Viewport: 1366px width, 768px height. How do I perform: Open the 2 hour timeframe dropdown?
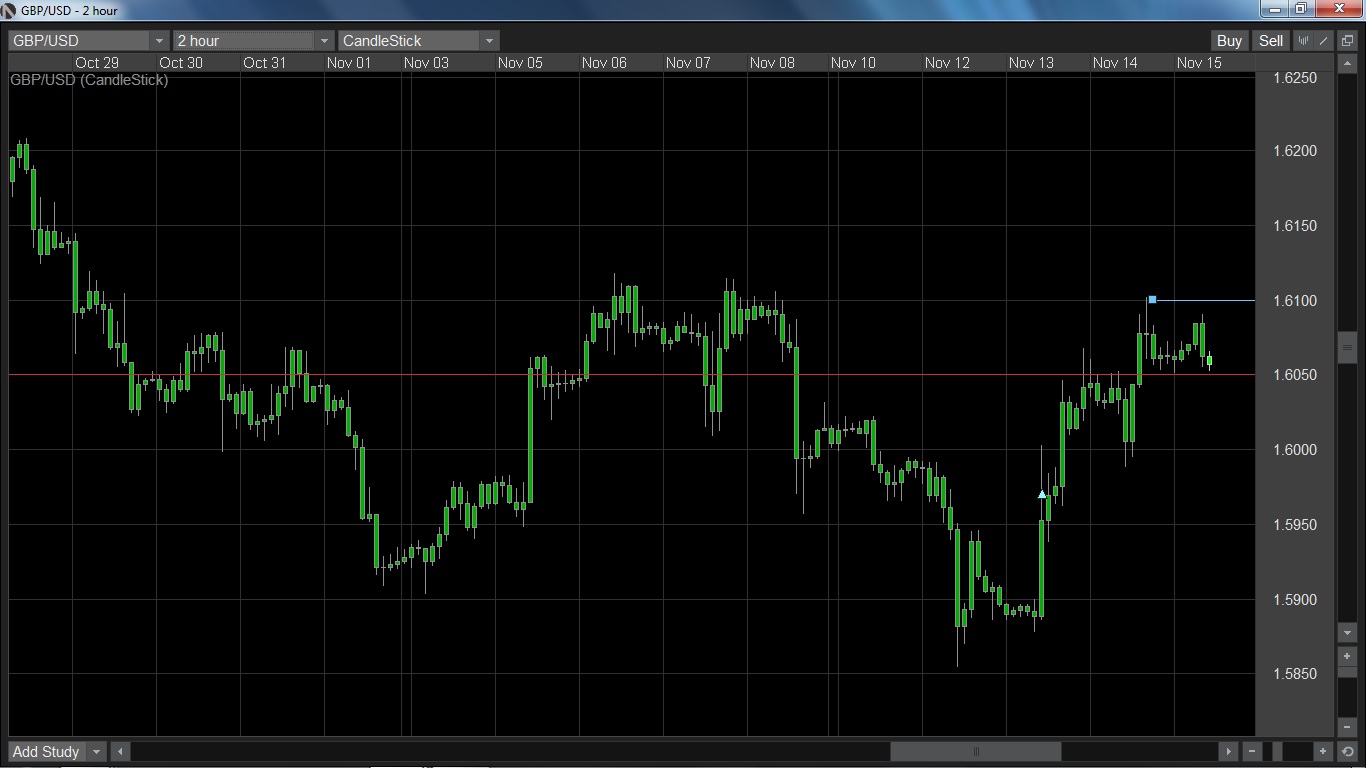click(253, 40)
